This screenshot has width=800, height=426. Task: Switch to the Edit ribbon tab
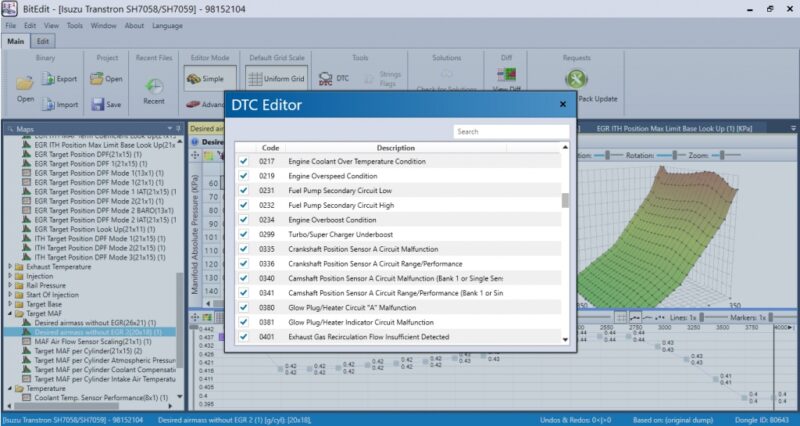(x=44, y=41)
